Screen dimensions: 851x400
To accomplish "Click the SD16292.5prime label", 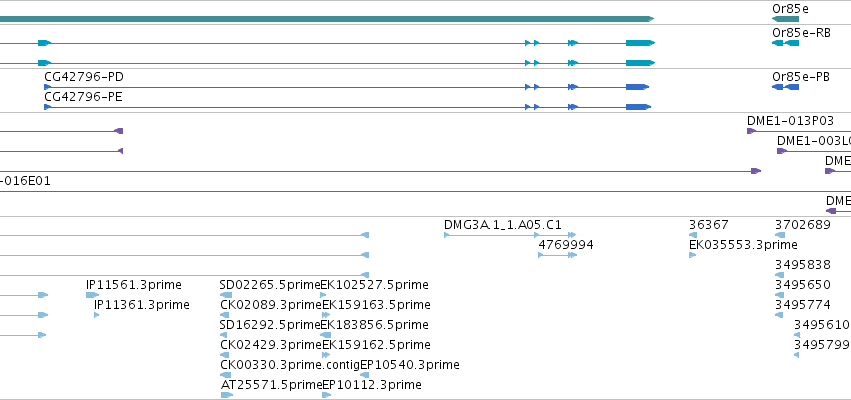I will coord(270,325).
